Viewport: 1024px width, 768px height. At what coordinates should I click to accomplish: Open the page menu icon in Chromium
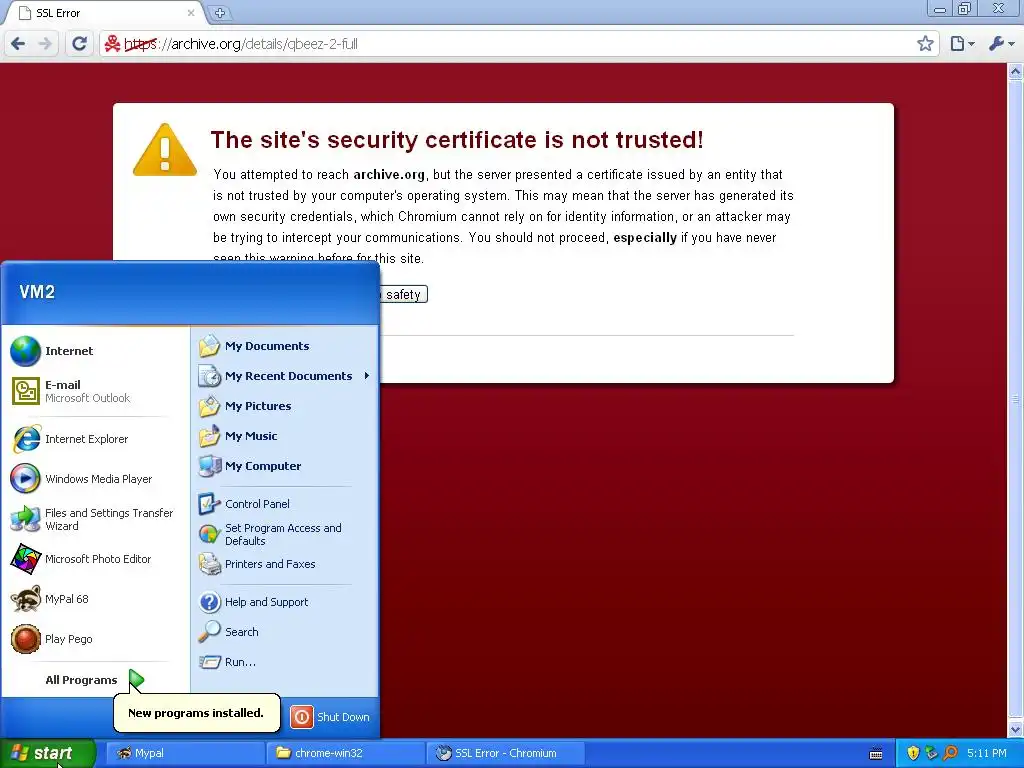click(x=962, y=44)
